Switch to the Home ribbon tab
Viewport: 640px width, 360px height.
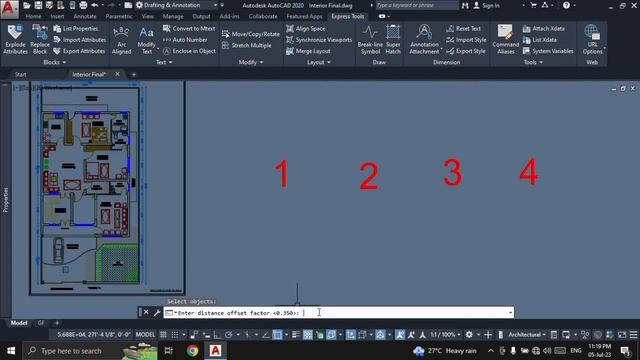[33, 16]
